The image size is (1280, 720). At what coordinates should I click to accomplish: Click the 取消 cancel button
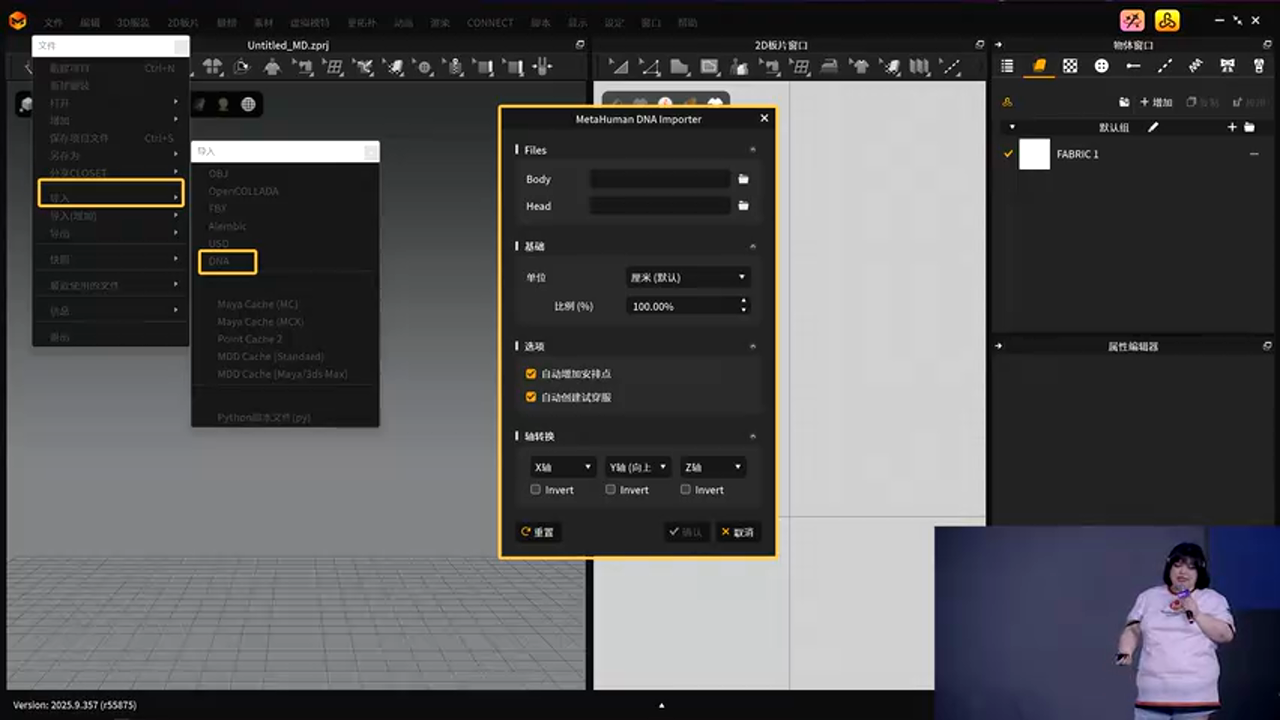(737, 532)
